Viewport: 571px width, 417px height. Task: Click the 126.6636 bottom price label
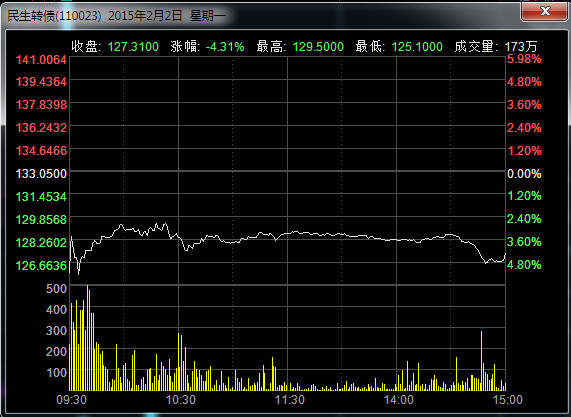click(41, 265)
